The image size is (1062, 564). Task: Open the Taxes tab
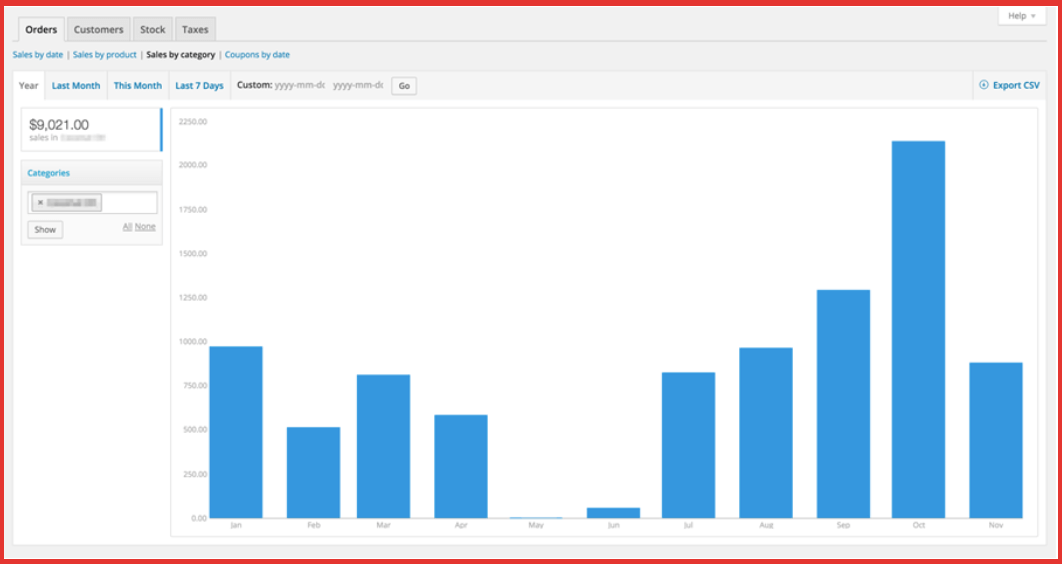[195, 30]
